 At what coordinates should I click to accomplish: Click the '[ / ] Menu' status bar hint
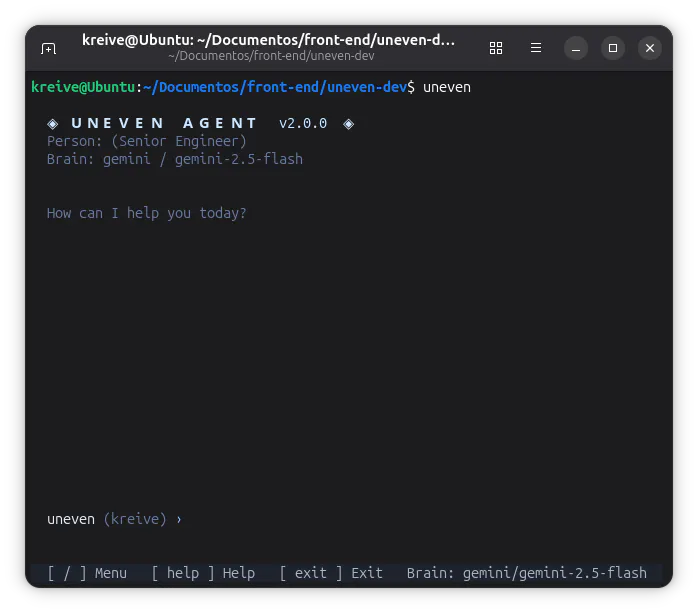pos(87,573)
